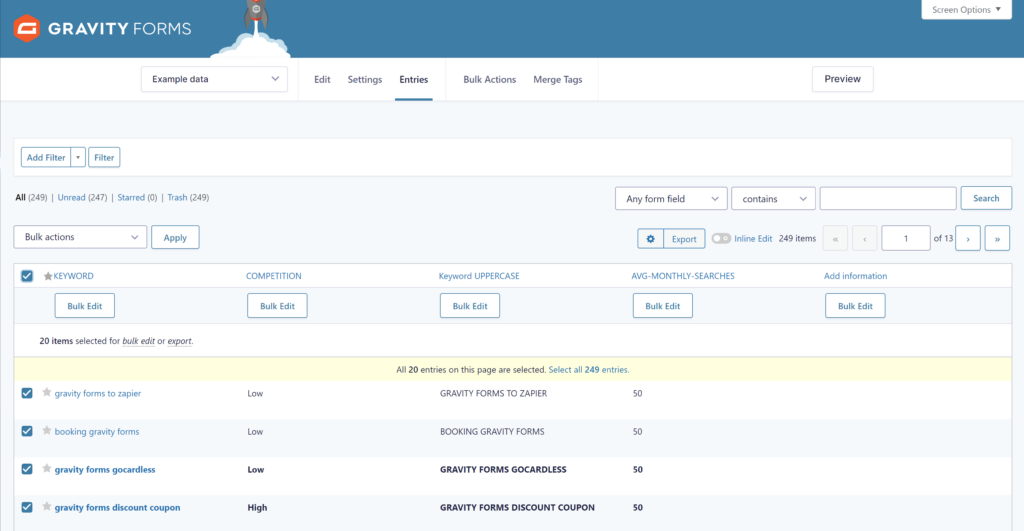1024x531 pixels.
Task: Star the gravity forms gocardless entry
Action: point(46,468)
